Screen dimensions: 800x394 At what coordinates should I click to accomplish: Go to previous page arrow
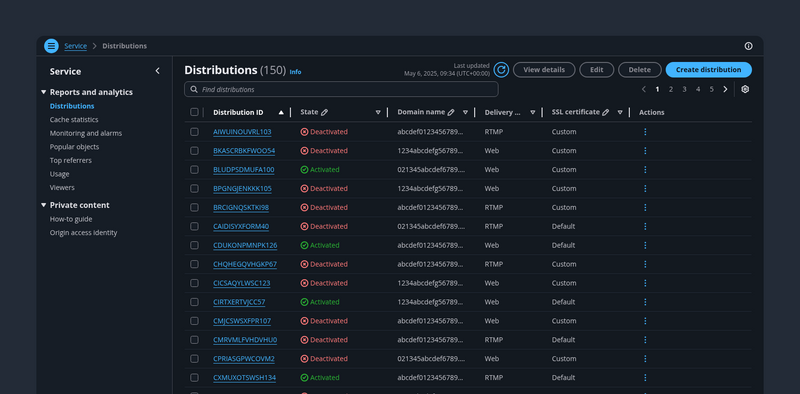[x=643, y=89]
